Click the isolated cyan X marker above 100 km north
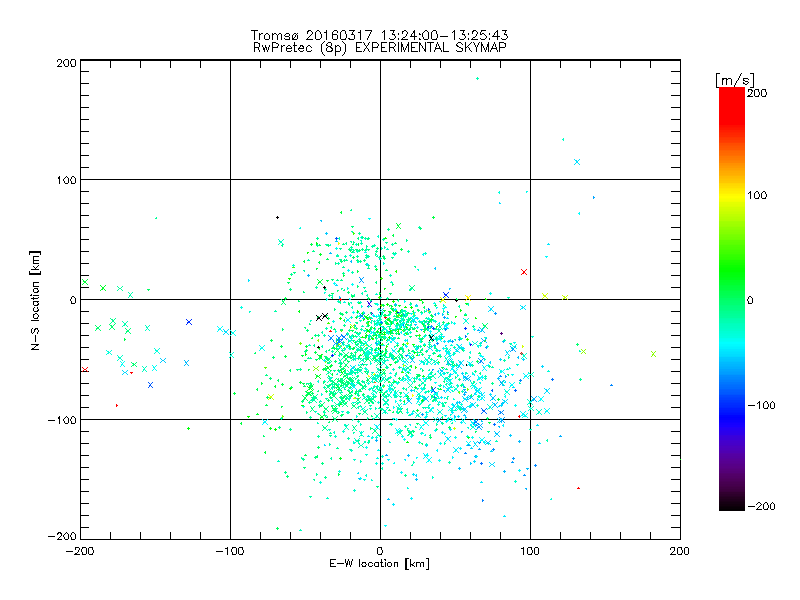Image resolution: width=800 pixels, height=600 pixels. point(577,162)
